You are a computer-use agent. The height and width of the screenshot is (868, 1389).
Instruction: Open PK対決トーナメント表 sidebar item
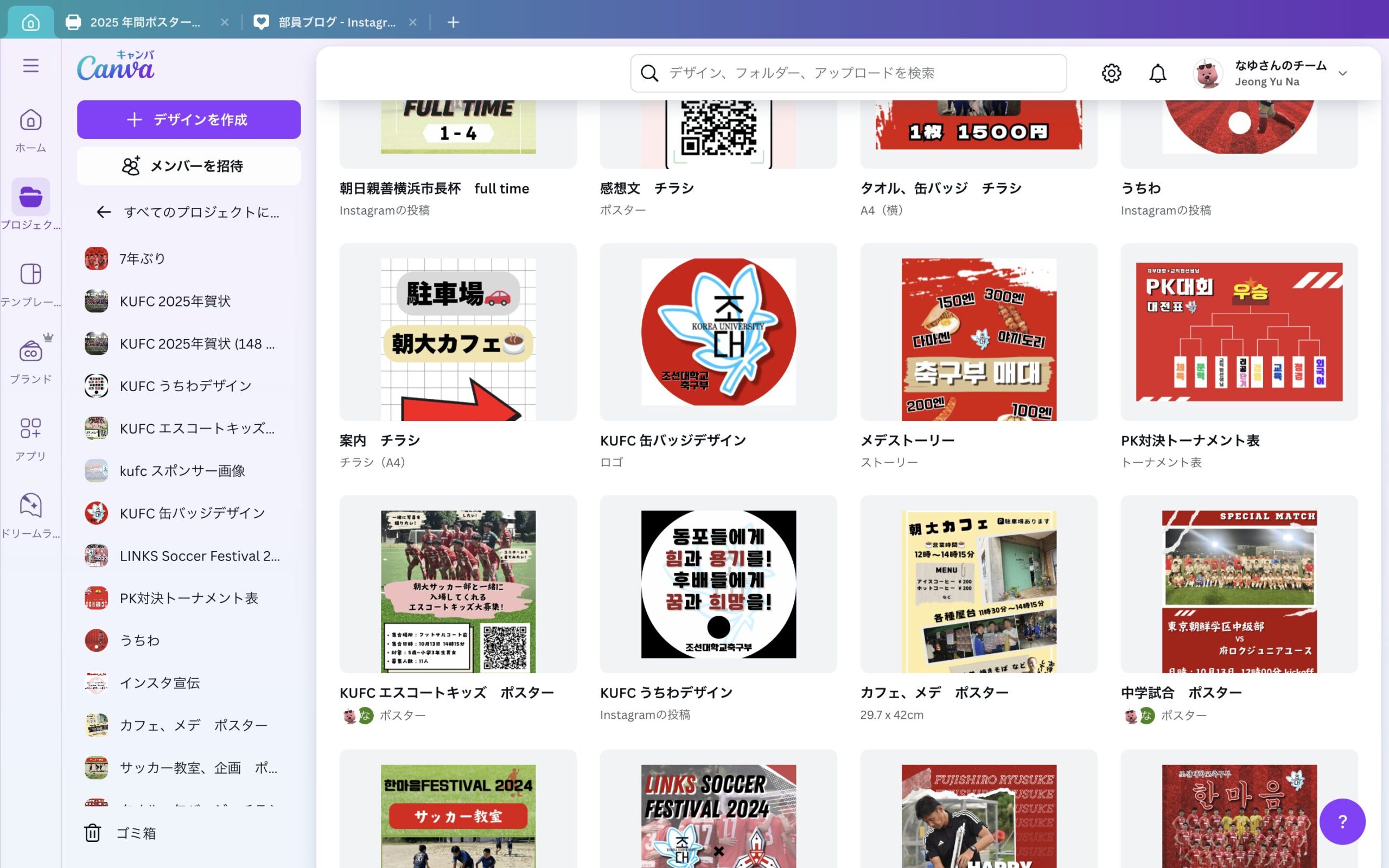[x=189, y=598]
